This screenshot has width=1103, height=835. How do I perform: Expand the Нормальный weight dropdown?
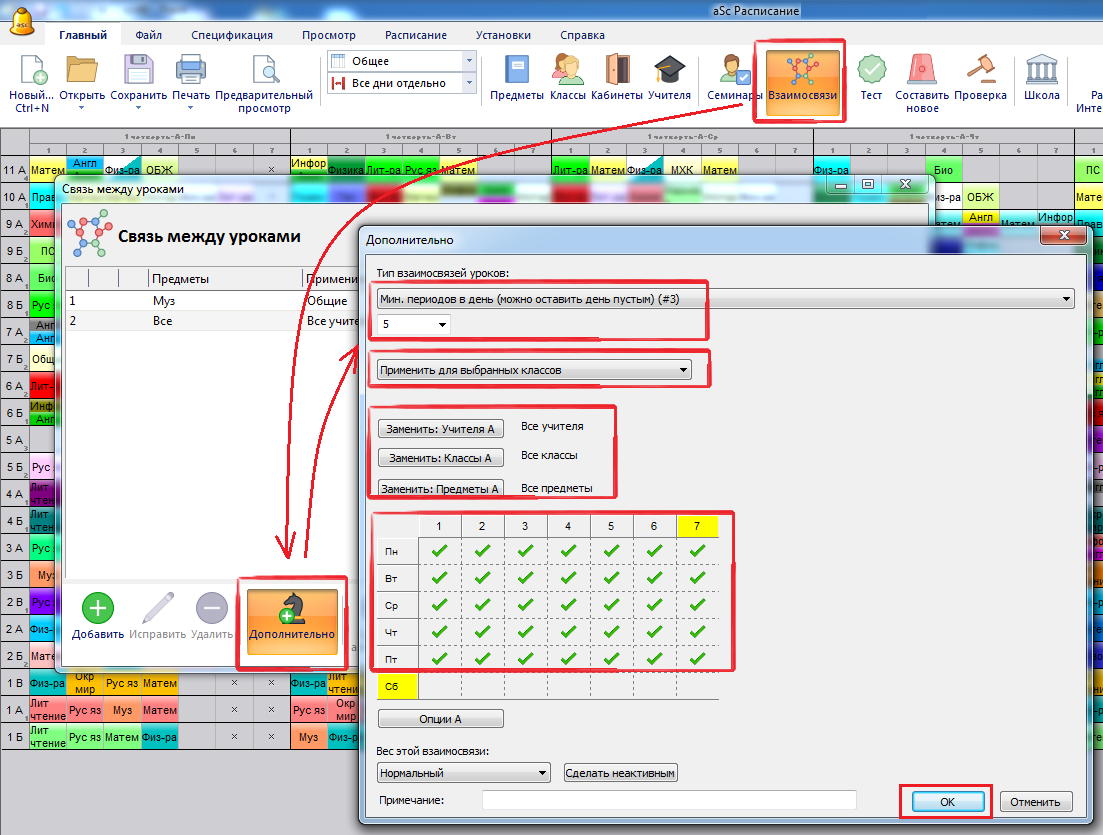pyautogui.click(x=464, y=773)
